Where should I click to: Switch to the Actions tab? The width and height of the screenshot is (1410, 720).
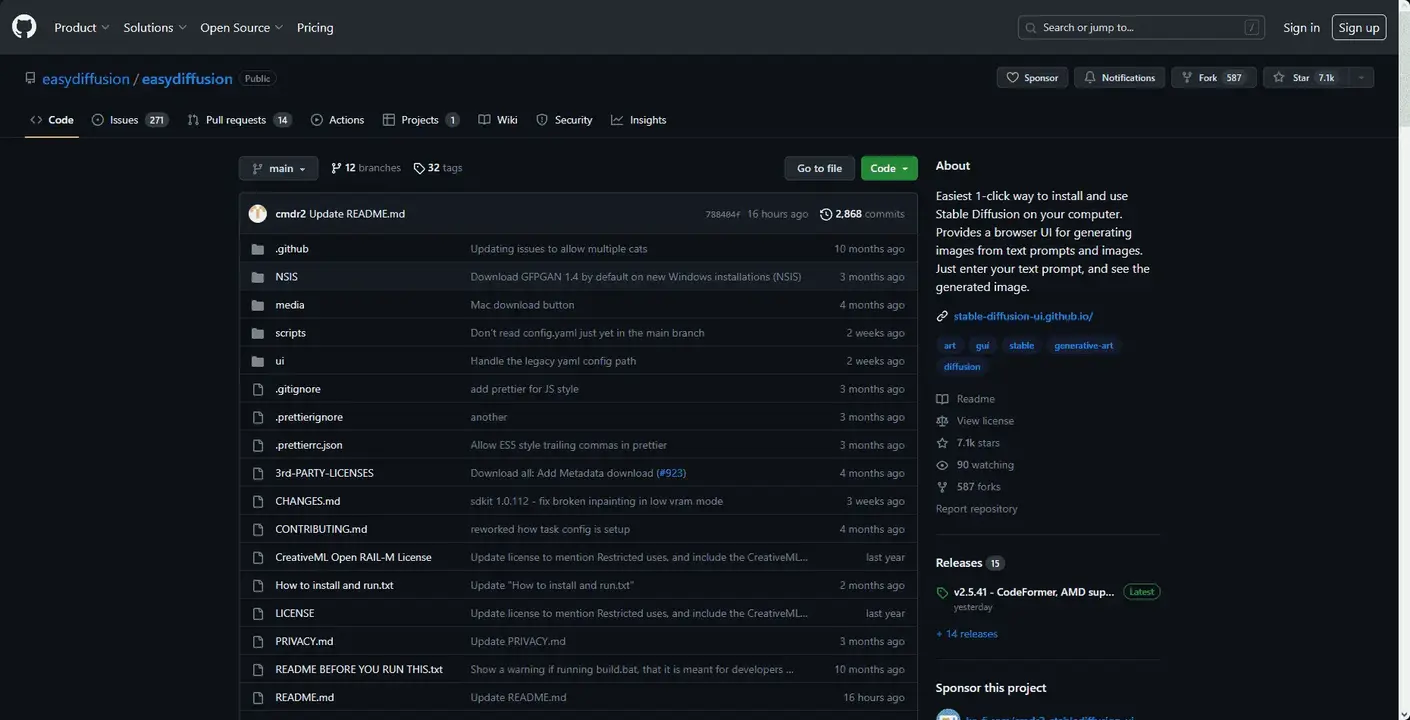coord(337,120)
